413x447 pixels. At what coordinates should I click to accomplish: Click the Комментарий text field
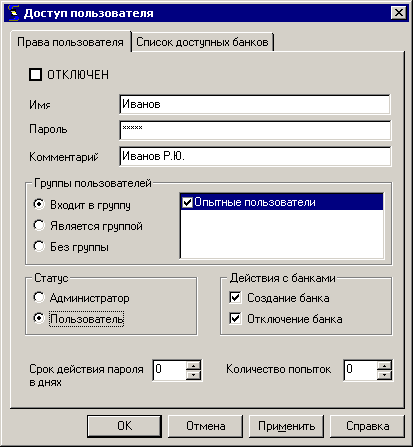point(255,156)
